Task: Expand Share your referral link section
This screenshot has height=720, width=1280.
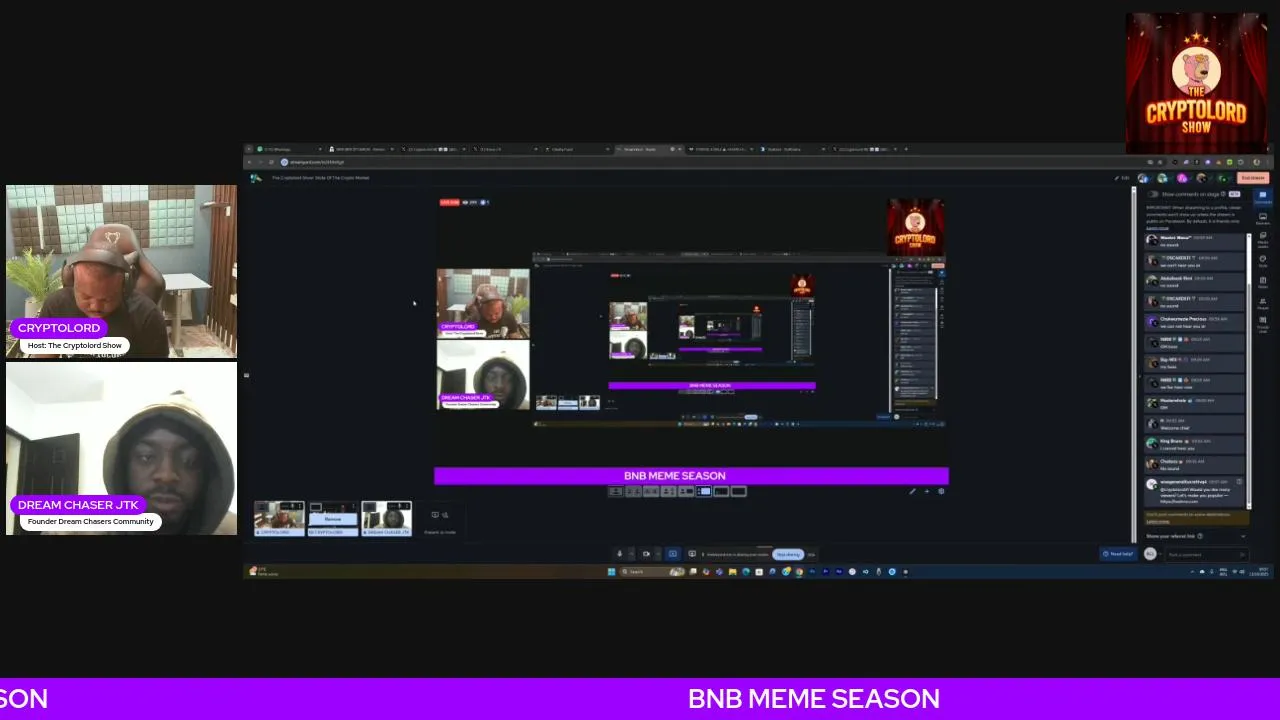Action: 1195,536
